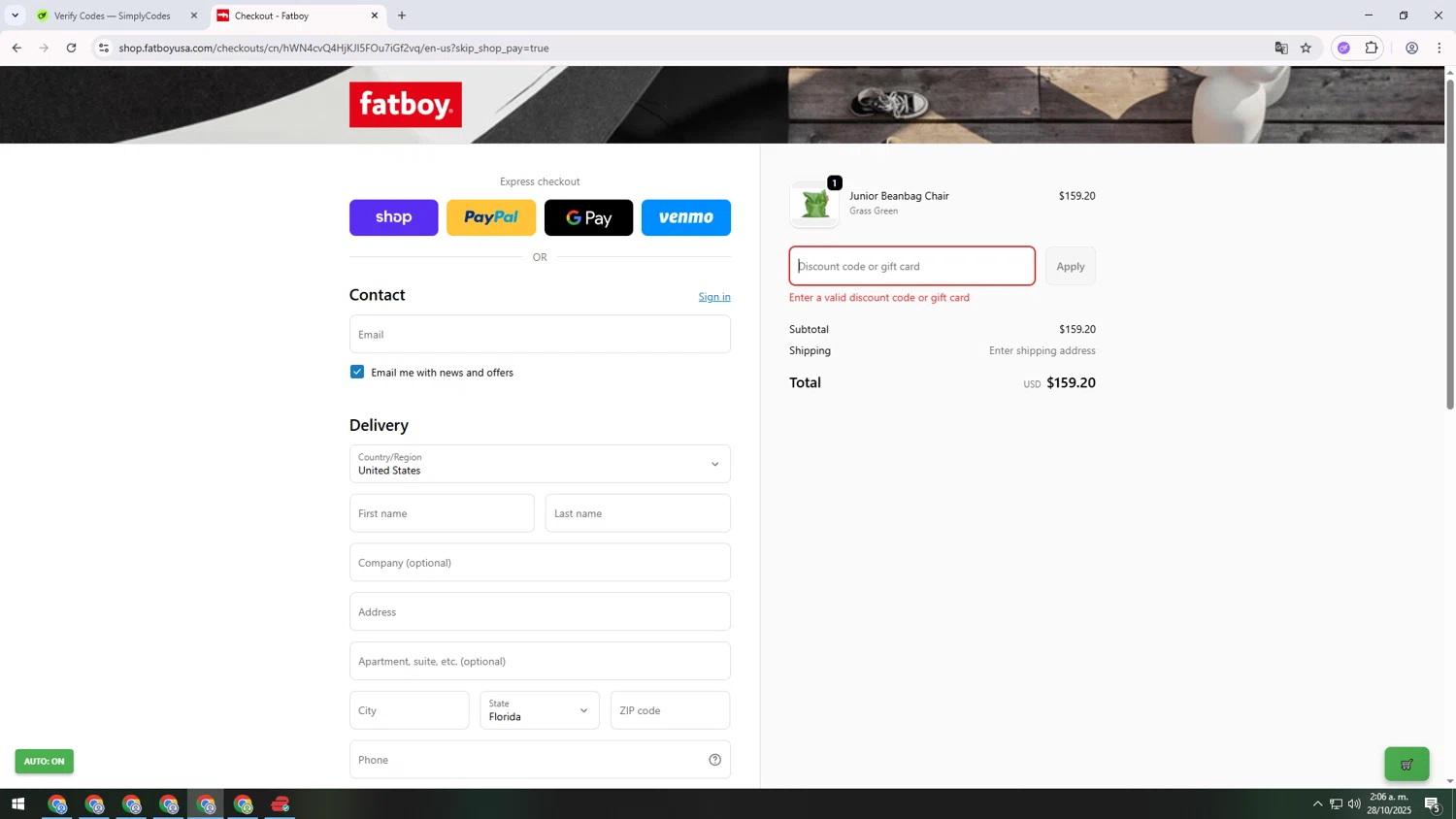Screen dimensions: 1456x819
Task: Open the Extensions puzzle icon
Action: coord(1372,48)
